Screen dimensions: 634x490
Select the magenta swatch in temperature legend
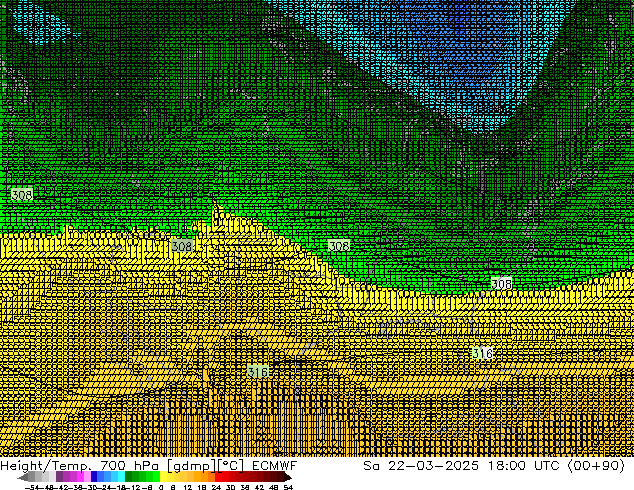(80, 477)
